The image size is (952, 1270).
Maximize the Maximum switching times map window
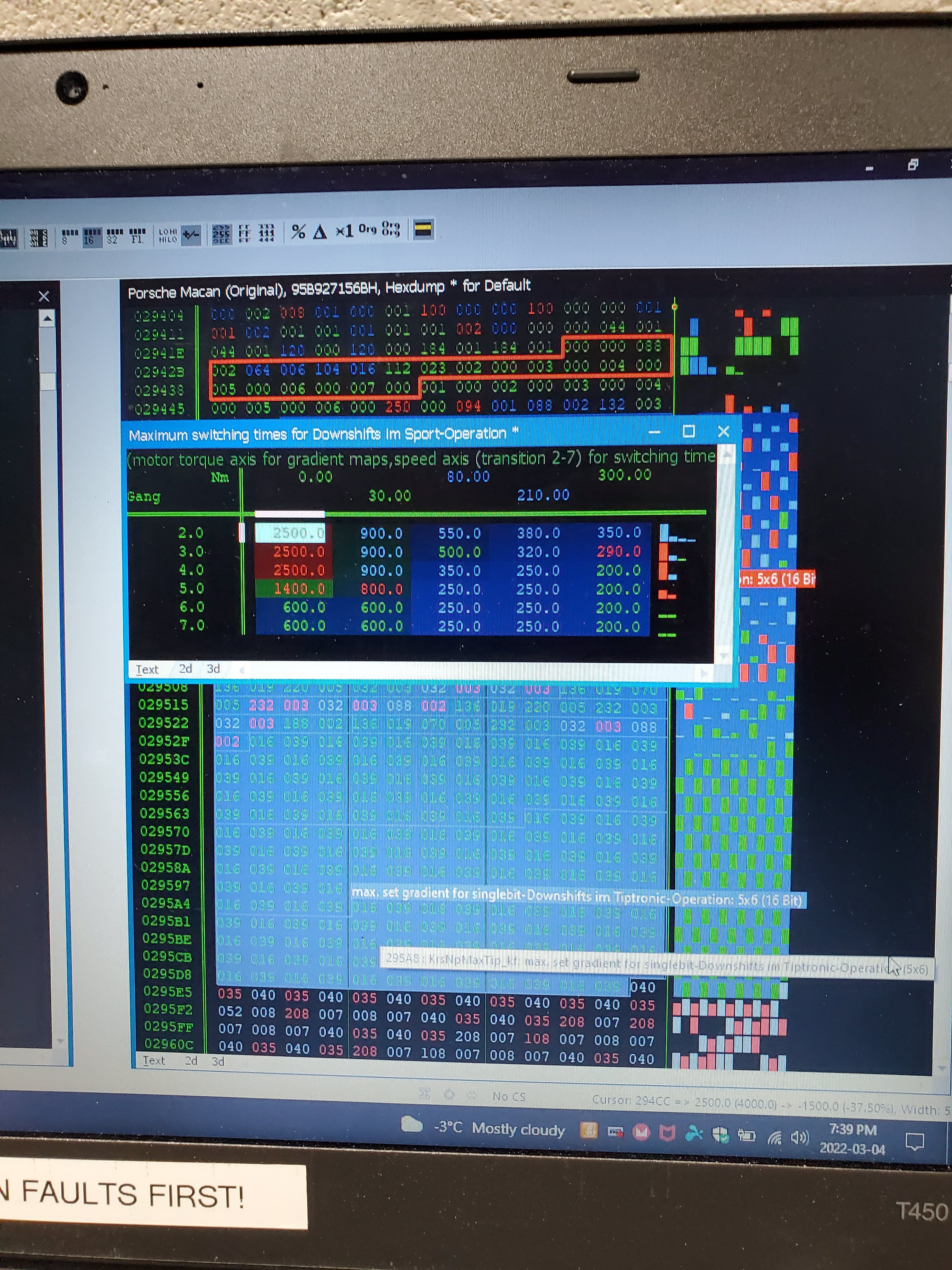689,431
